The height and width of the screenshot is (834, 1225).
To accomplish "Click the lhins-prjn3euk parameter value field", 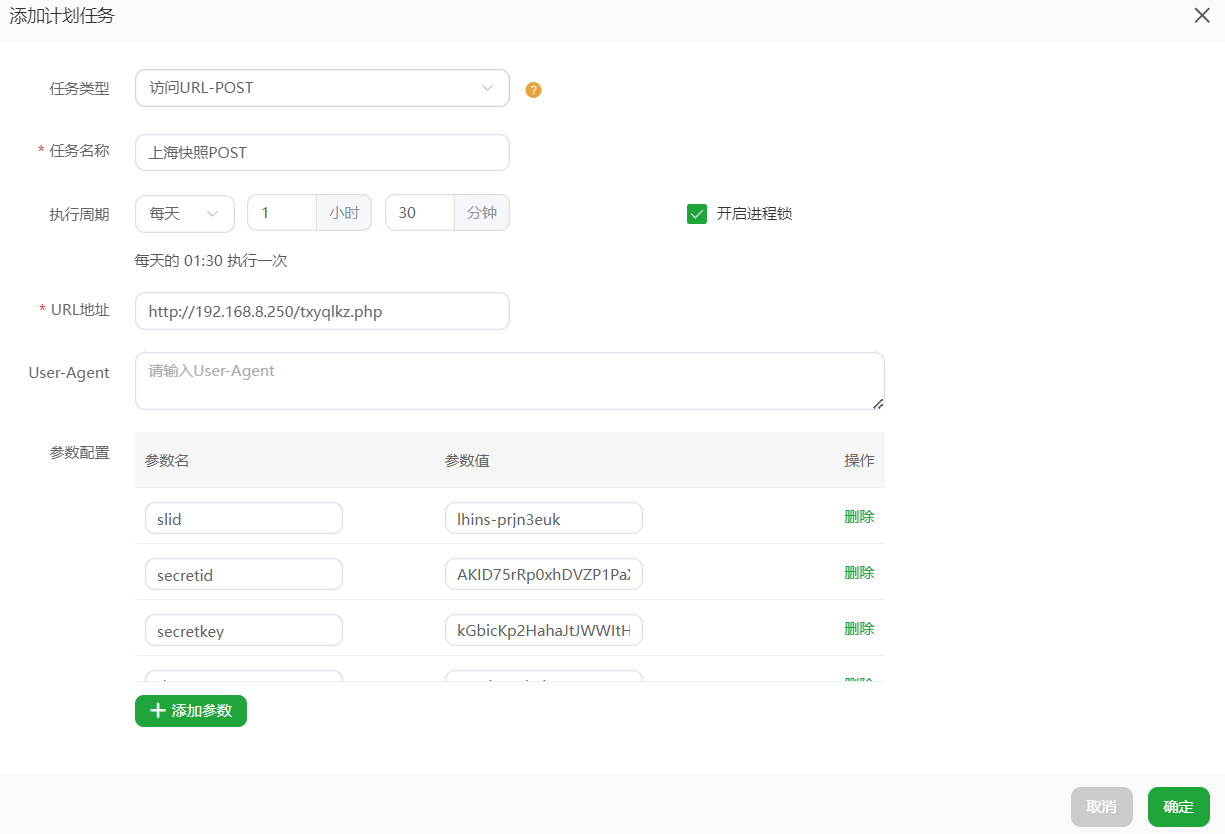I will [543, 519].
